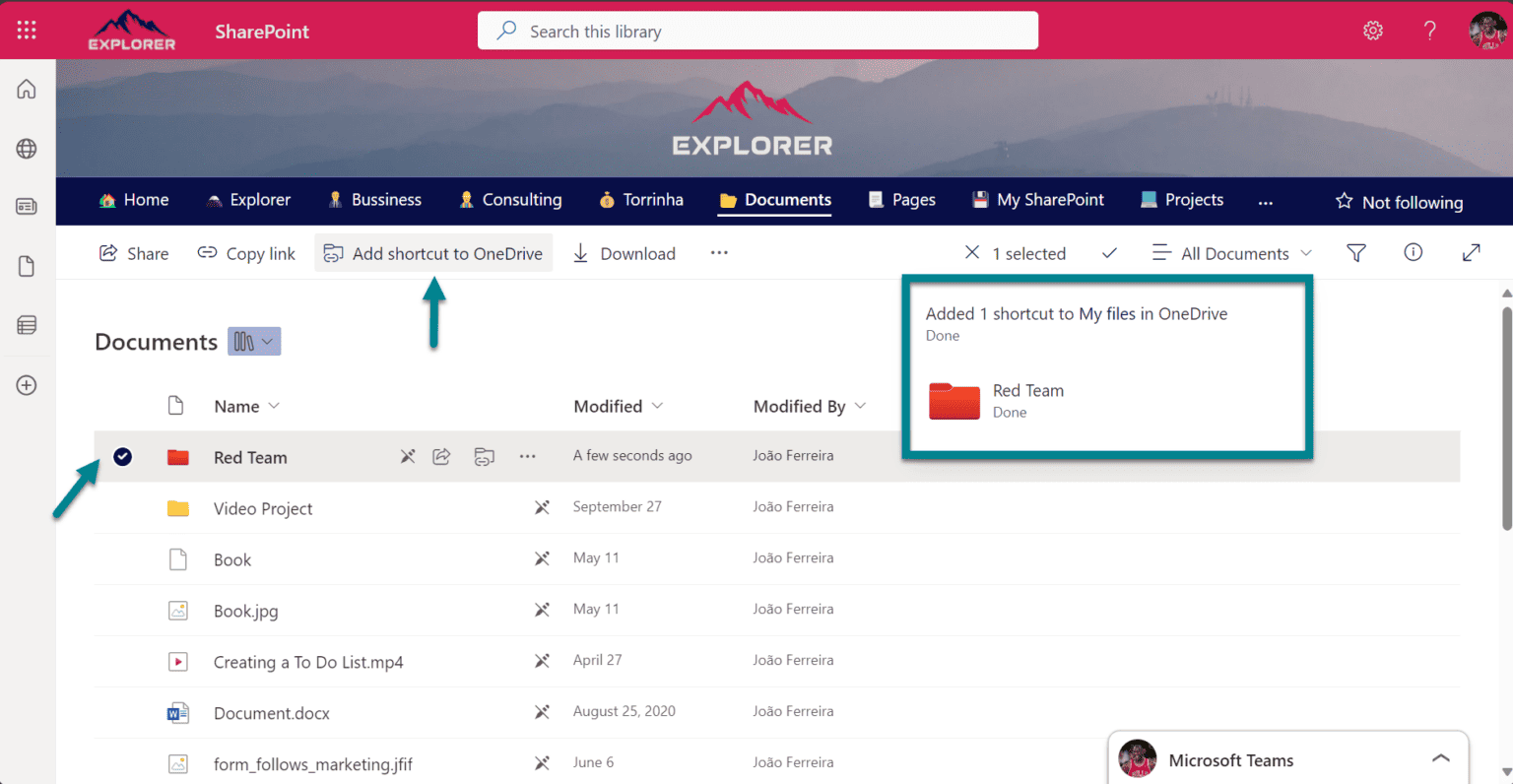1513x784 pixels.
Task: Expand the Name column sort dropdown
Action: 275,406
